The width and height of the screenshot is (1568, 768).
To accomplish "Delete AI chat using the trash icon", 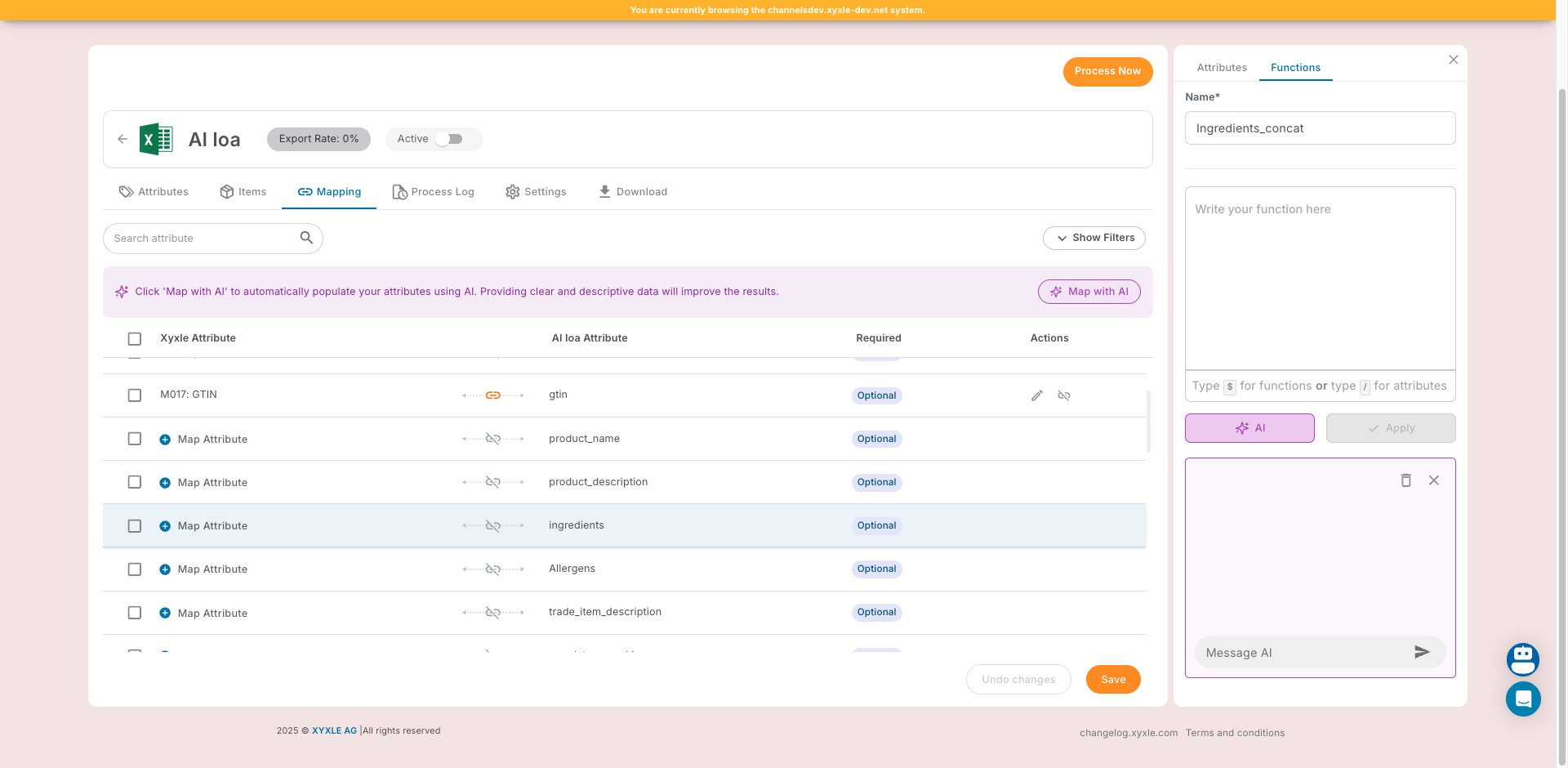I will pyautogui.click(x=1405, y=480).
